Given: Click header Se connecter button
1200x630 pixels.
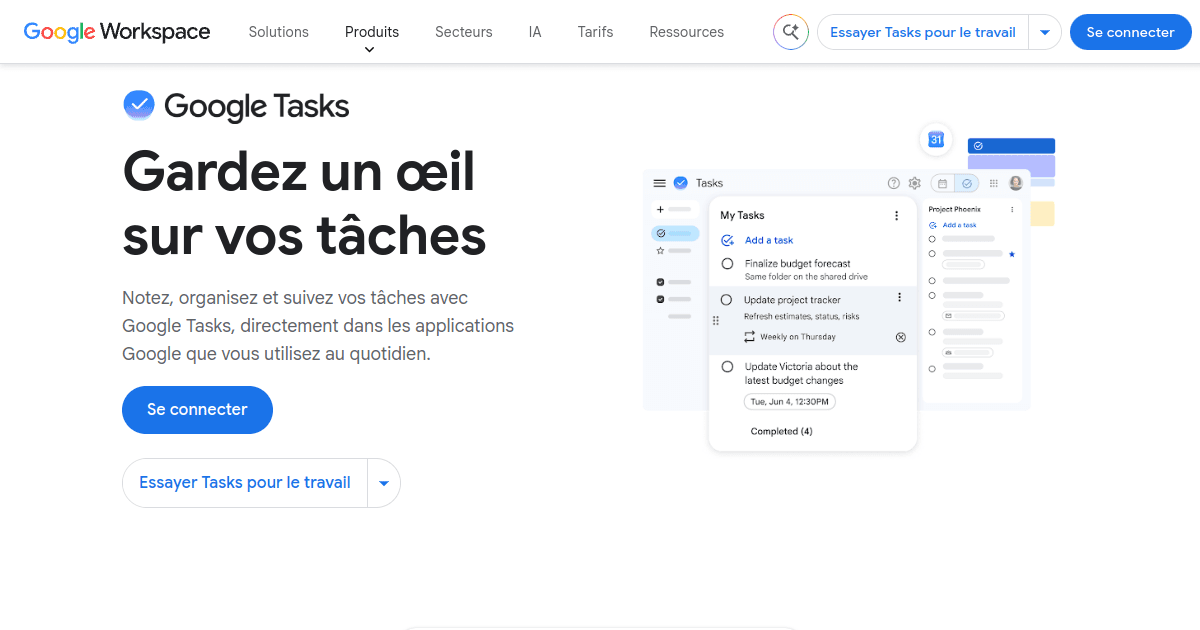Looking at the screenshot, I should point(1131,32).
